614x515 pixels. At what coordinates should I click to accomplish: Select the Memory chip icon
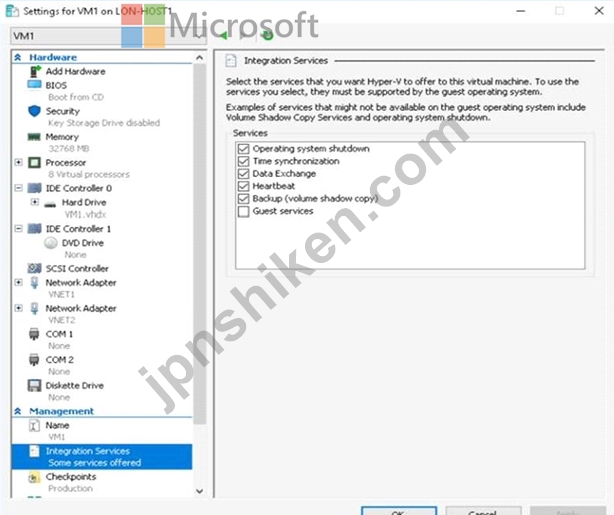(34, 137)
